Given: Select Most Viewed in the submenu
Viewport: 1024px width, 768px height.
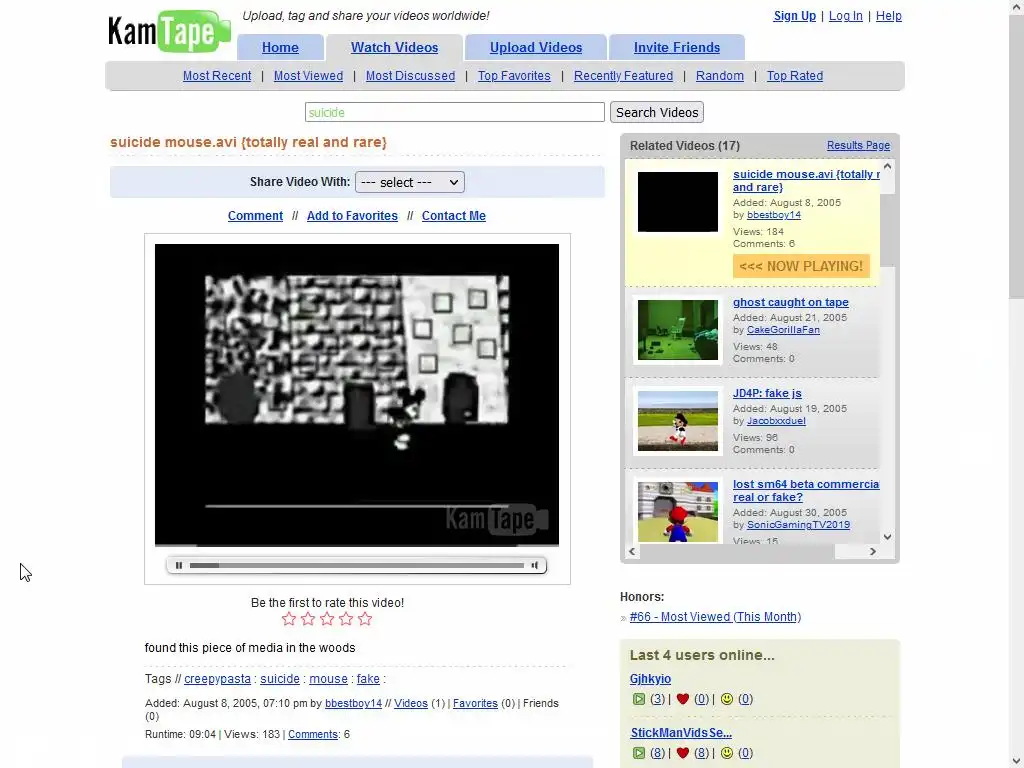Looking at the screenshot, I should 308,76.
